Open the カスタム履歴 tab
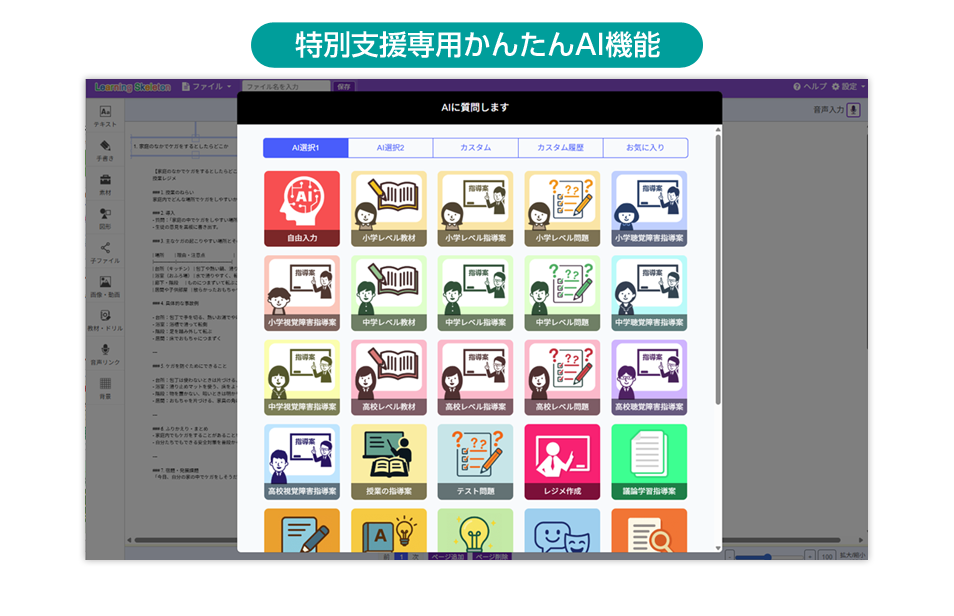 [560, 148]
